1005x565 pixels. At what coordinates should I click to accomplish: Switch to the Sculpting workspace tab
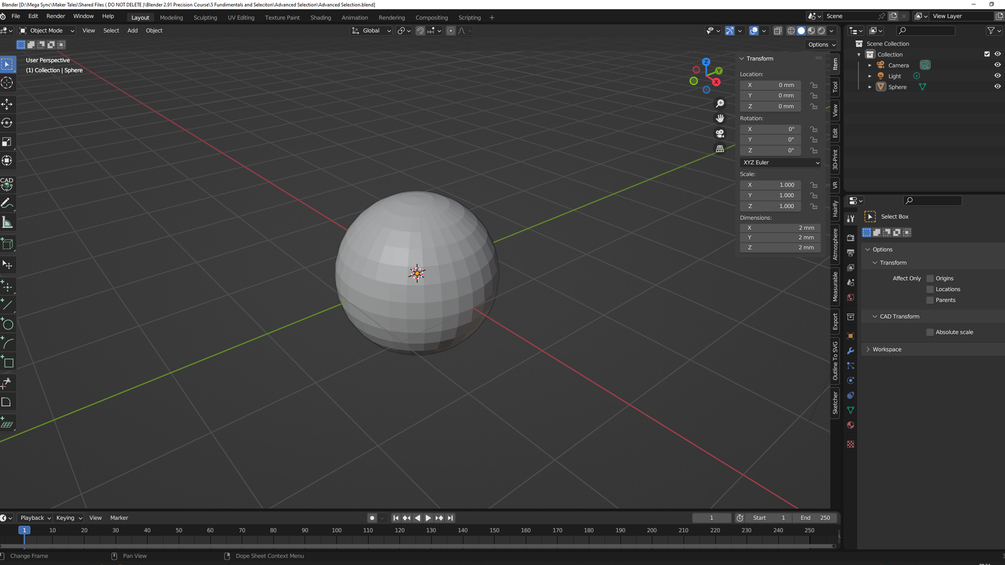[x=205, y=17]
